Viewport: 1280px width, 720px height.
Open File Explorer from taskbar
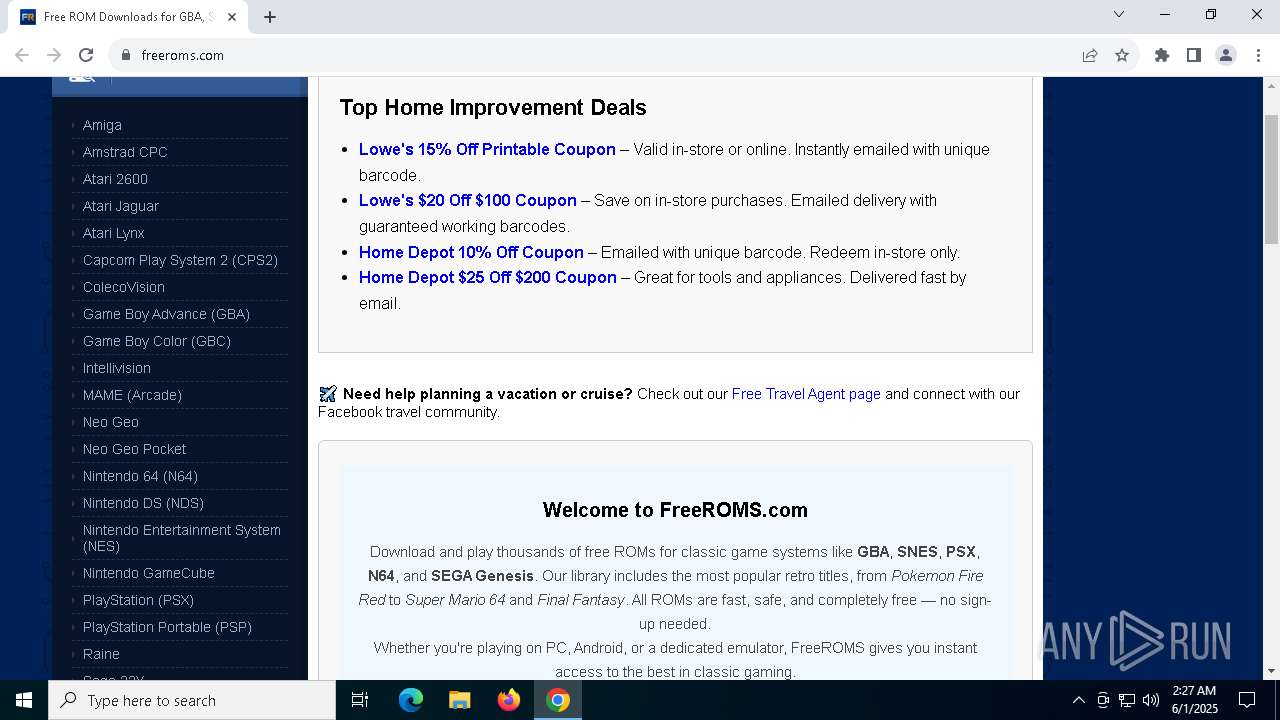coord(460,700)
